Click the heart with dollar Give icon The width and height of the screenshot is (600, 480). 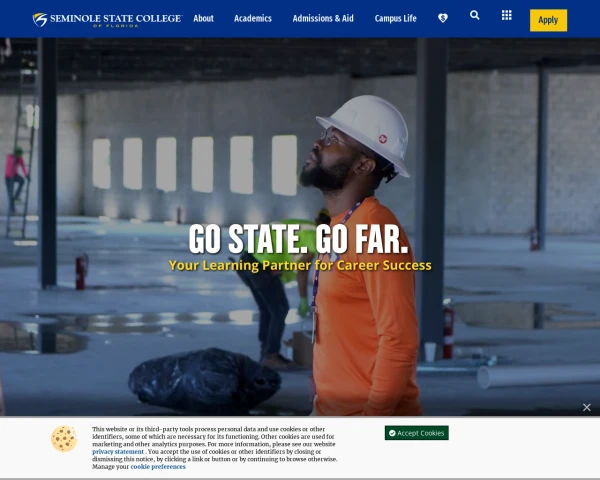[x=443, y=18]
